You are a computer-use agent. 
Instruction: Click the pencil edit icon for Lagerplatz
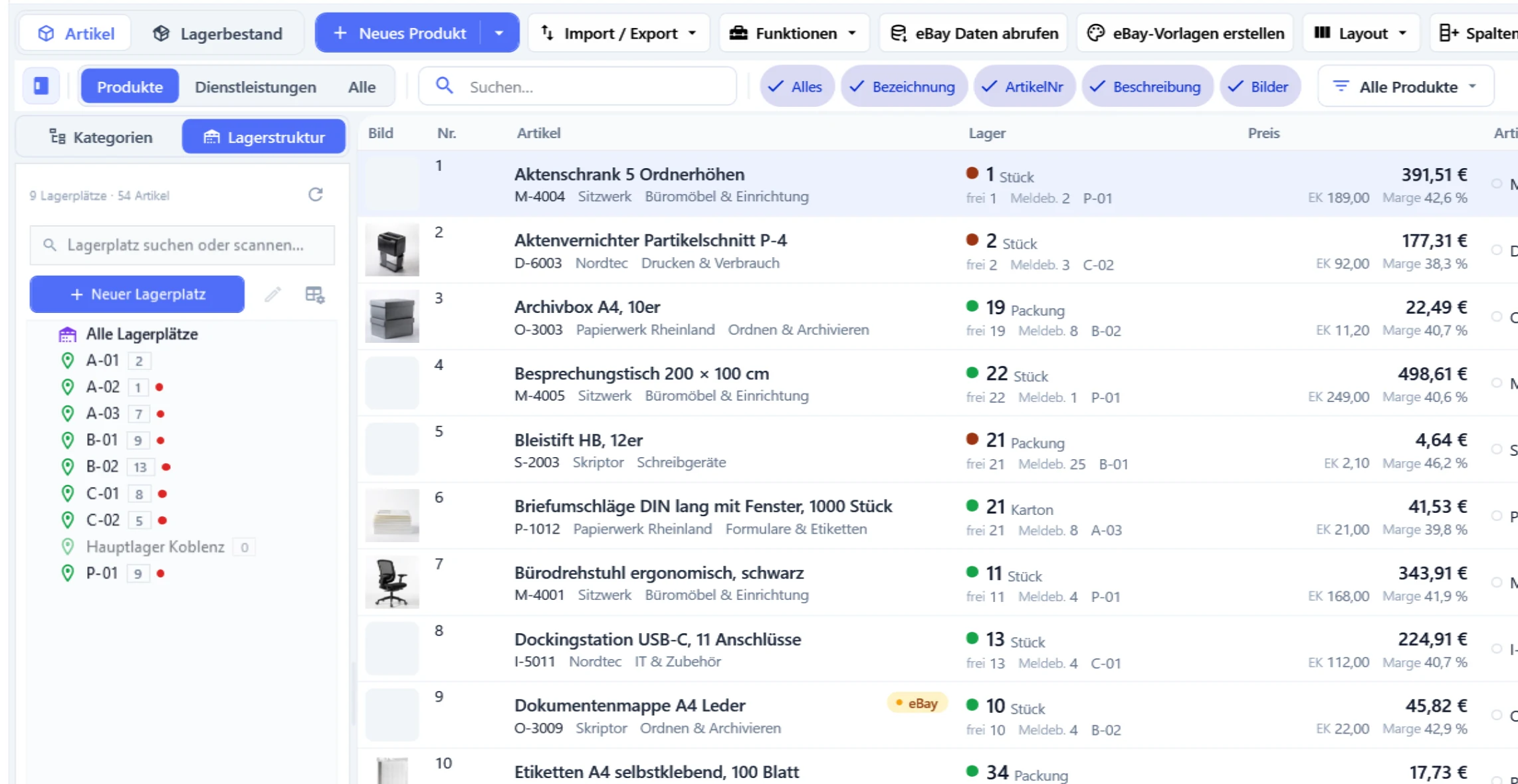(272, 294)
